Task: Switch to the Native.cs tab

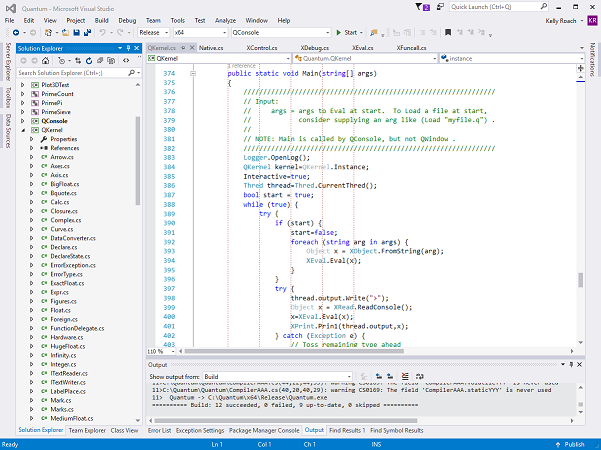Action: pyautogui.click(x=211, y=48)
